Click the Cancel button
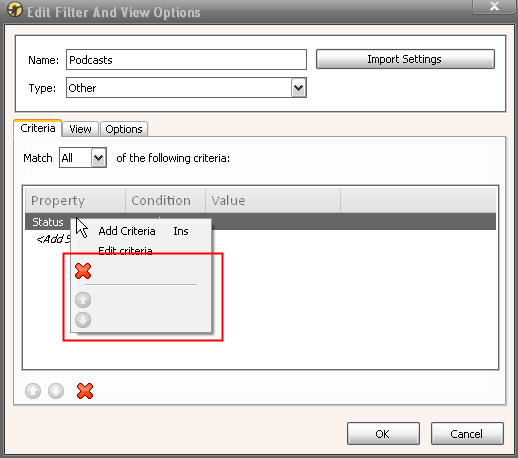Screen dimensions: 518x458 [467, 434]
